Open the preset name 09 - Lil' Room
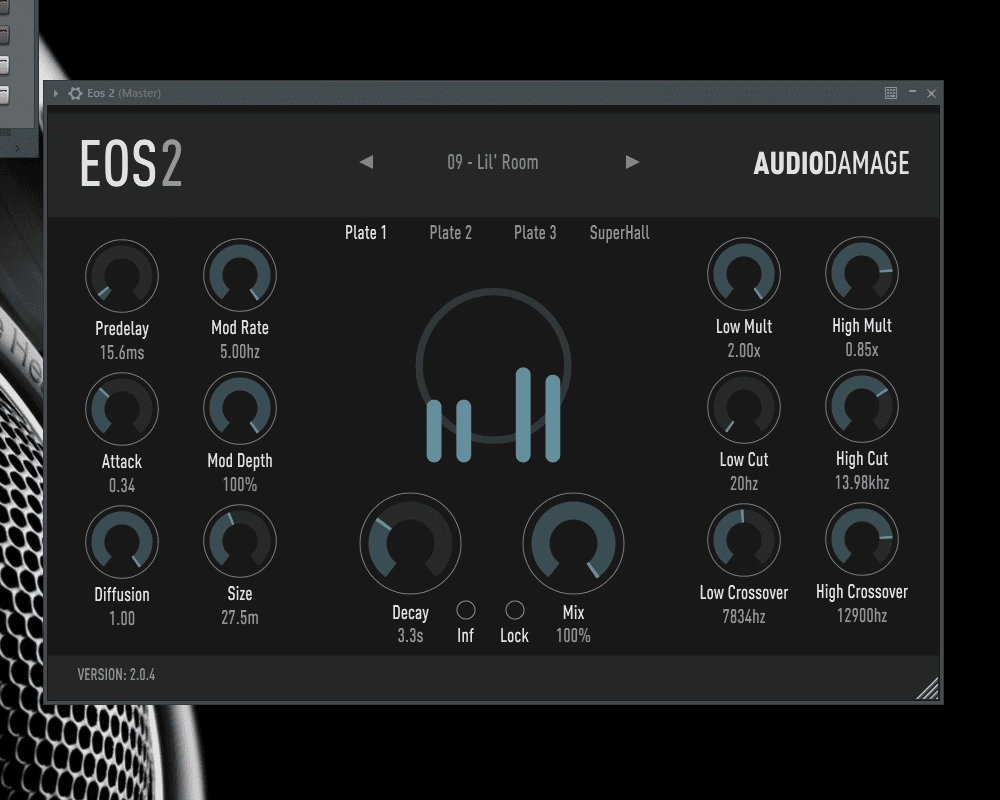 coord(493,162)
